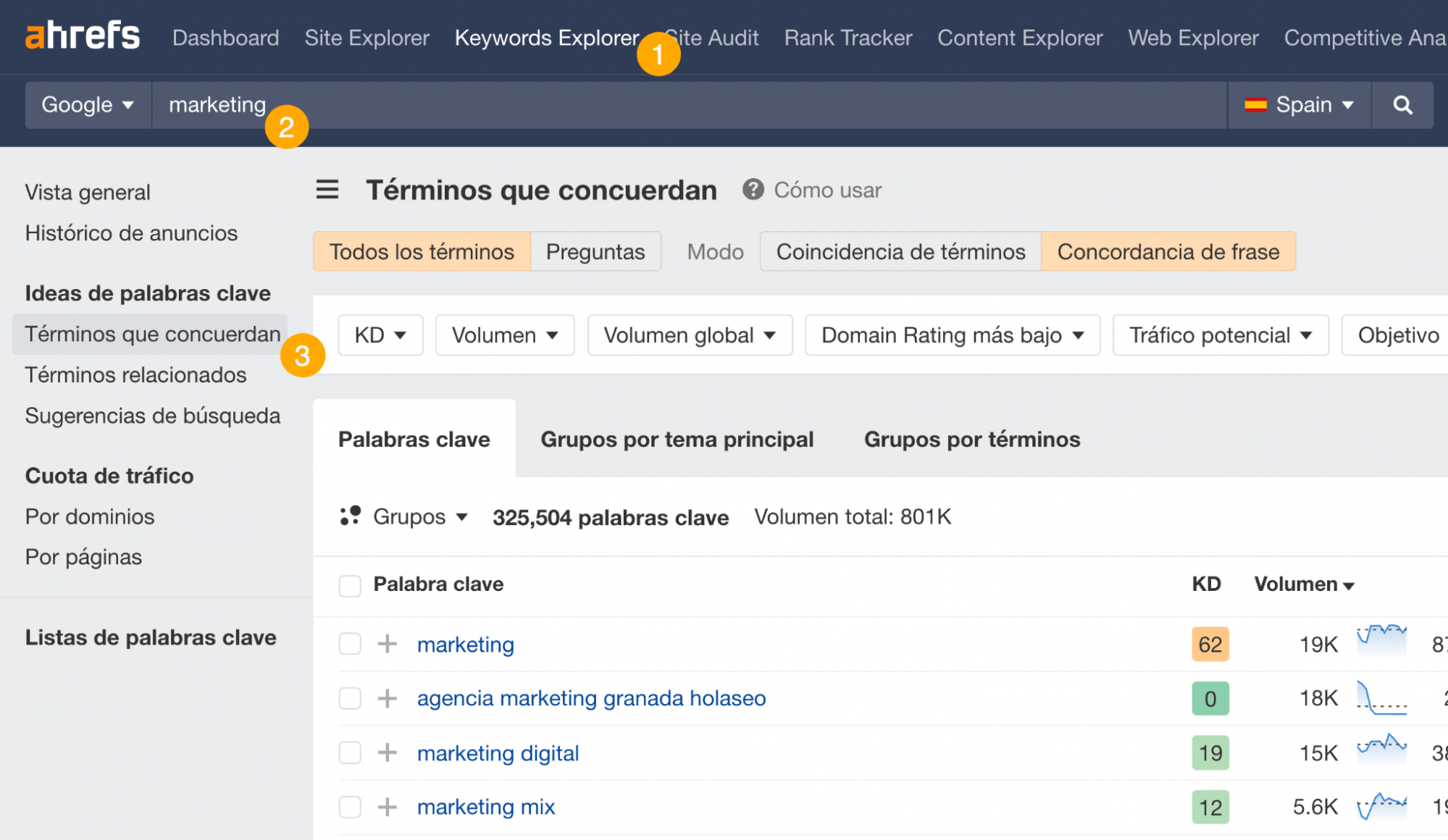Check 'agencia marketing granada holaseo' keyword
This screenshot has height=840, width=1448.
[x=350, y=698]
